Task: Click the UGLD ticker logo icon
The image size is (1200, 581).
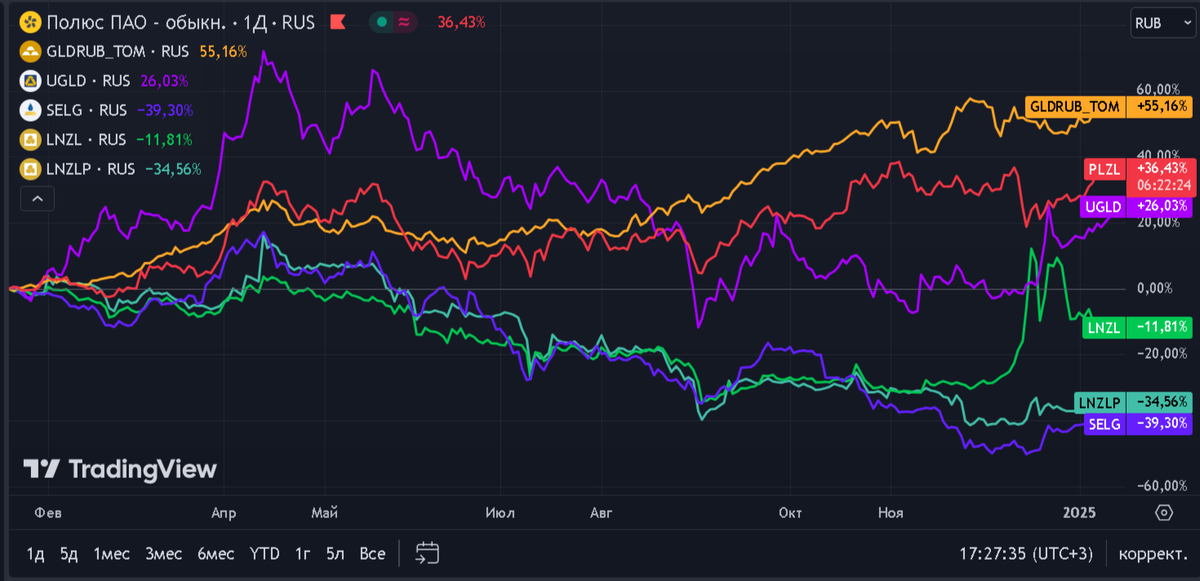Action: click(x=31, y=81)
